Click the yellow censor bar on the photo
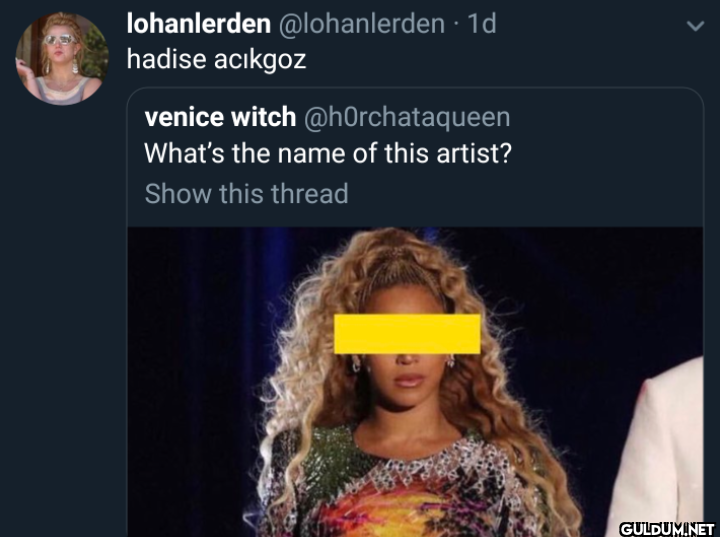Viewport: 720px width, 537px height. coord(407,334)
